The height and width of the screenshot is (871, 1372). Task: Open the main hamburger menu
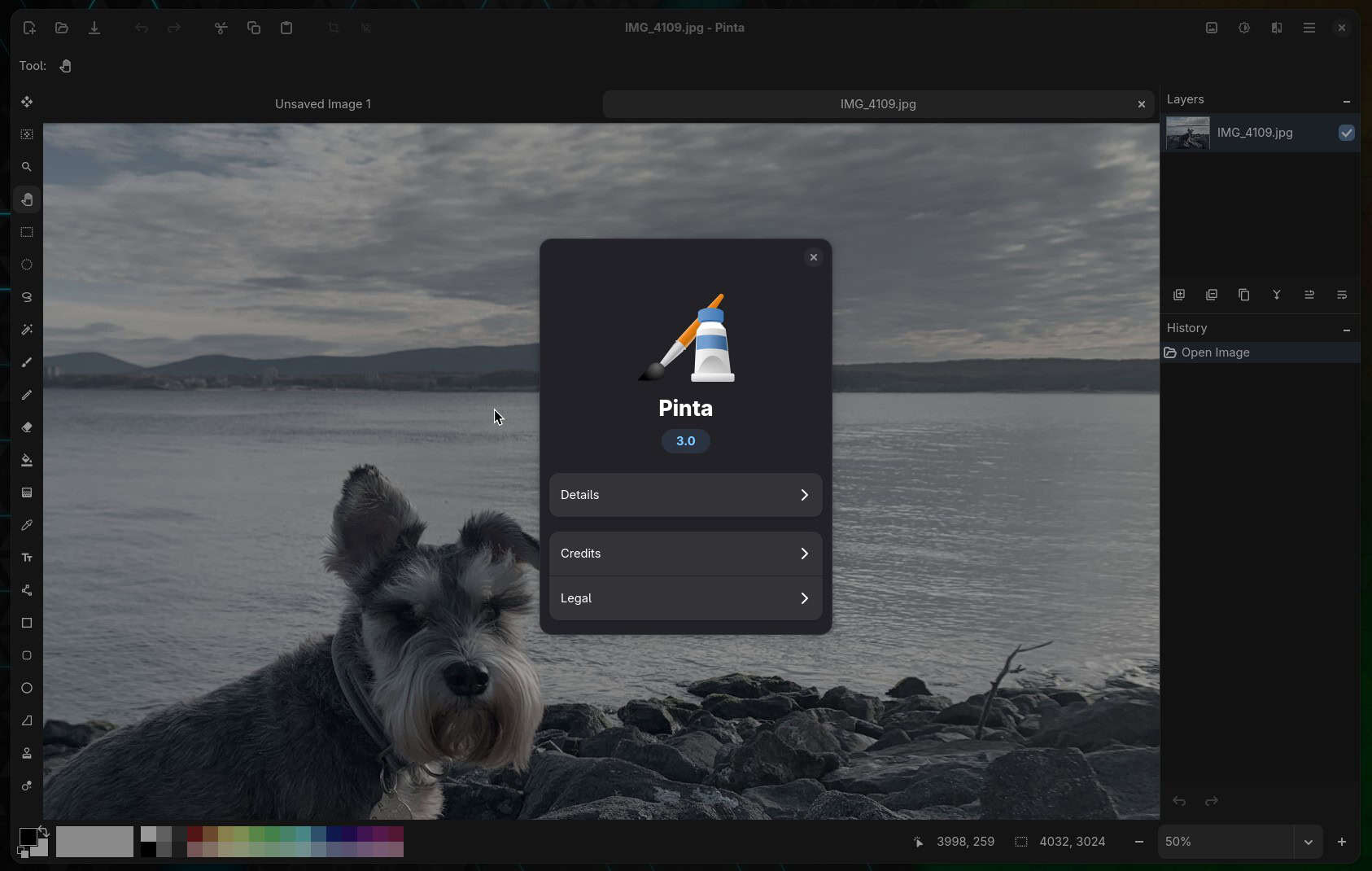pos(1309,27)
